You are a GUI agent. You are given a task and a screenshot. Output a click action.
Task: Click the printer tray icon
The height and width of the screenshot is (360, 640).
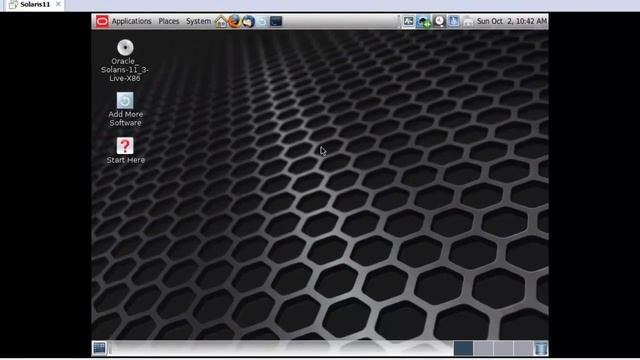[468, 22]
